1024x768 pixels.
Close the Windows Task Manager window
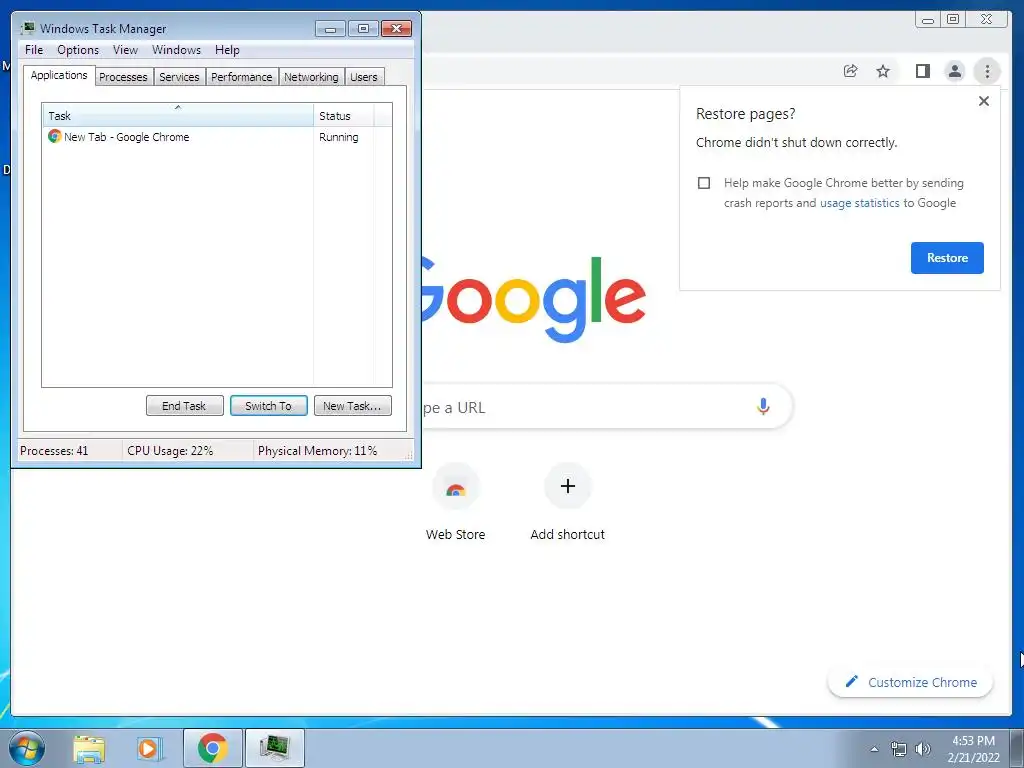[396, 29]
